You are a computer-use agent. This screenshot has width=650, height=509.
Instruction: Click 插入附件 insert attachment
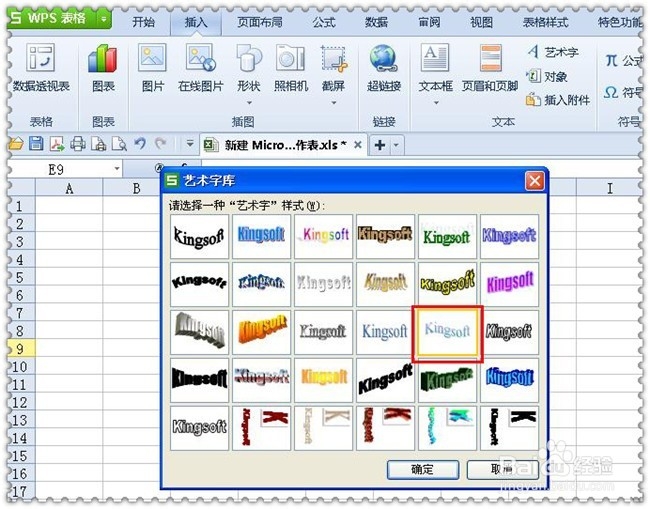[x=558, y=100]
